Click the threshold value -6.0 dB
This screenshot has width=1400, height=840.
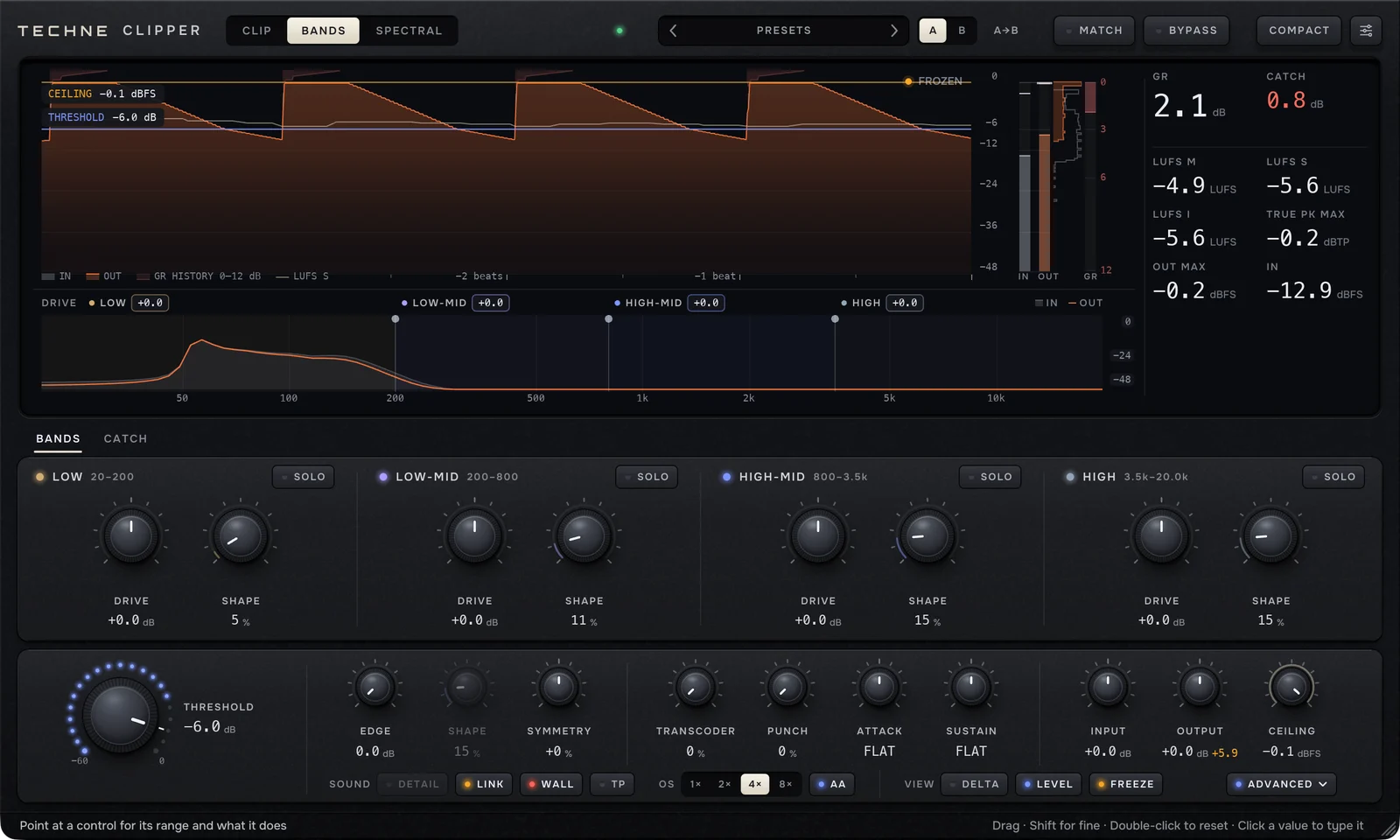pyautogui.click(x=209, y=727)
